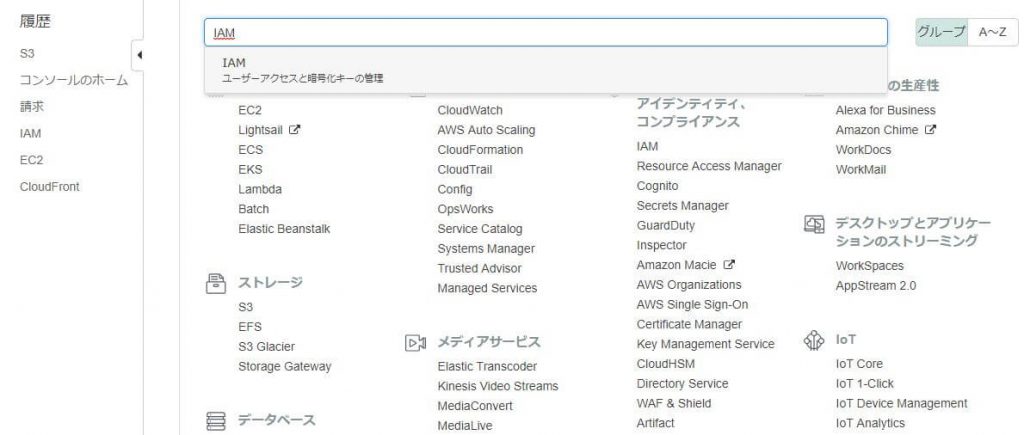Screen dimensions: 1024x435
Task: Open Config service
Action: (455, 189)
